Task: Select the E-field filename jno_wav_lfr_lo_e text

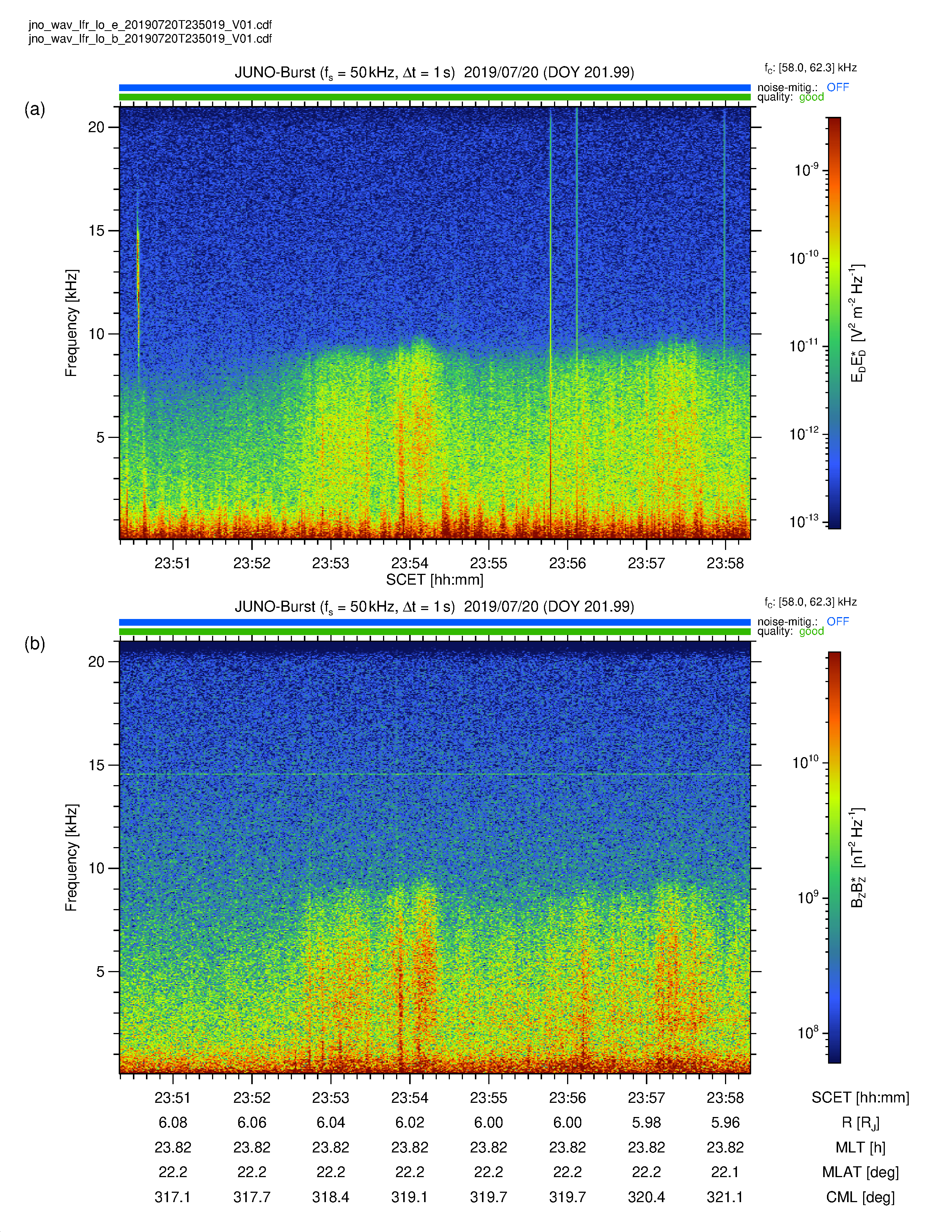Action: 150,25
